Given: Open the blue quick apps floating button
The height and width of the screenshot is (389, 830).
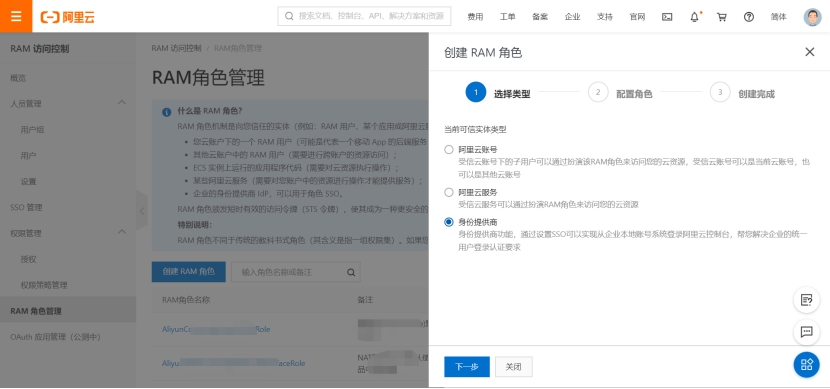Looking at the screenshot, I should pos(806,365).
